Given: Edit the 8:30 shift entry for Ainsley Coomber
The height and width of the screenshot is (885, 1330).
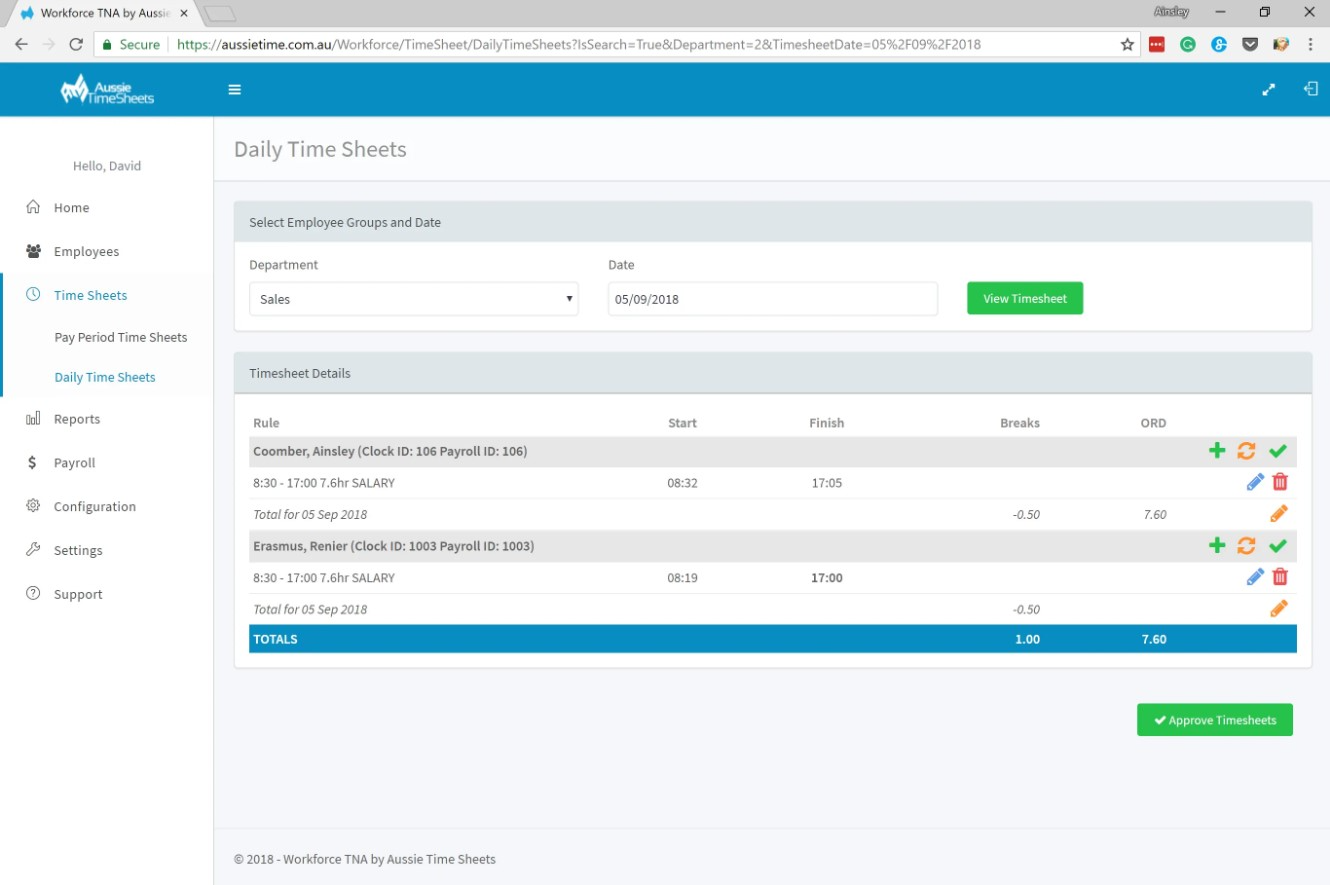Looking at the screenshot, I should (1254, 481).
